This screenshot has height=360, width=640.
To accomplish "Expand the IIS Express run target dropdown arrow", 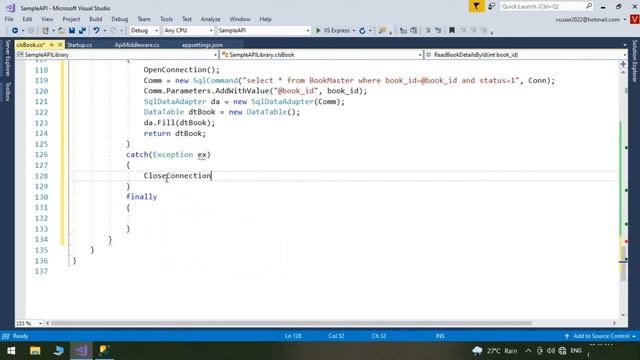I will (x=353, y=31).
